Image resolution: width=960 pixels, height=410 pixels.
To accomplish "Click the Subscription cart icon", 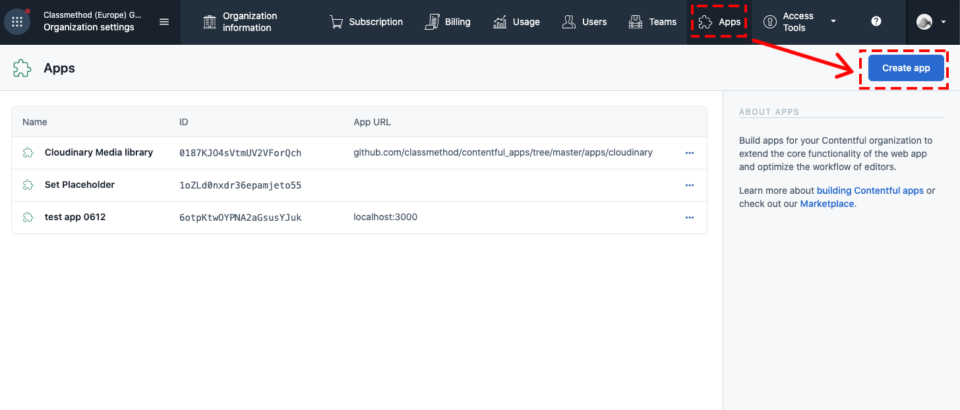I will 336,22.
